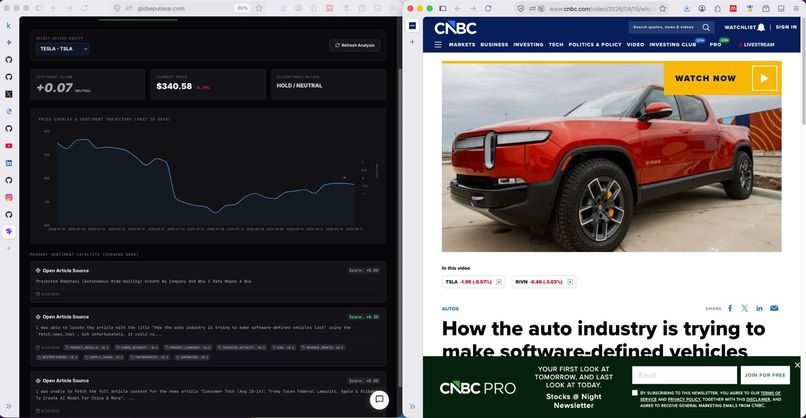The height and width of the screenshot is (418, 806).
Task: Open the CNBC hamburger menu
Action: [x=438, y=45]
